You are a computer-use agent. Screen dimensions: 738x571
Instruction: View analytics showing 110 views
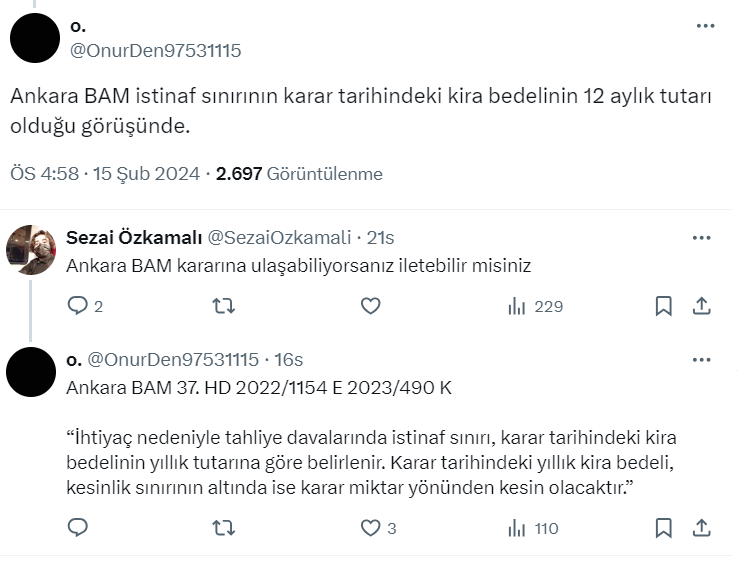(516, 527)
